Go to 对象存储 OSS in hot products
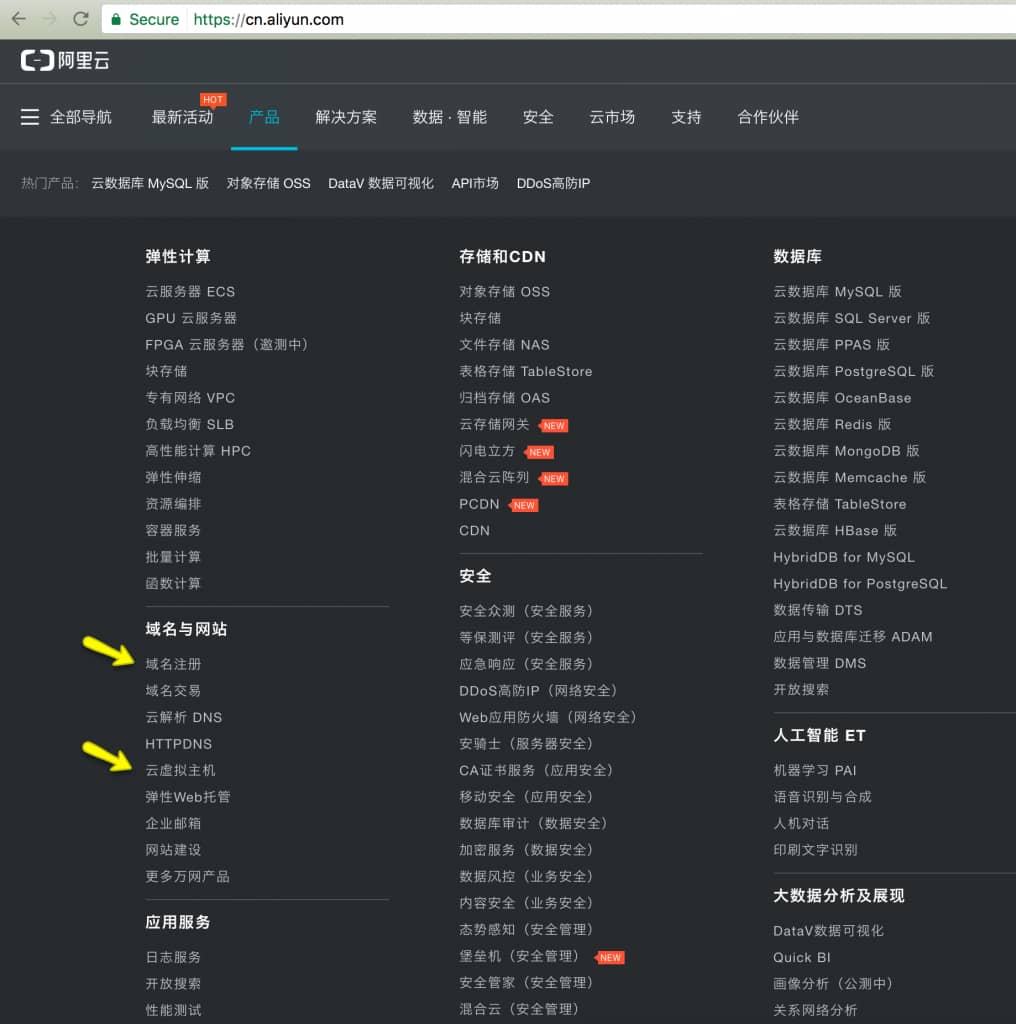 [268, 184]
